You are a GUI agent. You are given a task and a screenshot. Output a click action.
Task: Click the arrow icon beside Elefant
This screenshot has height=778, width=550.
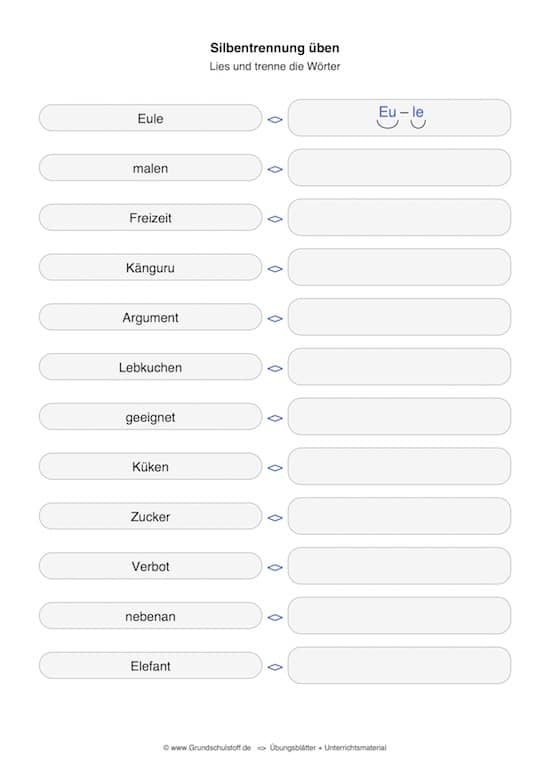275,667
